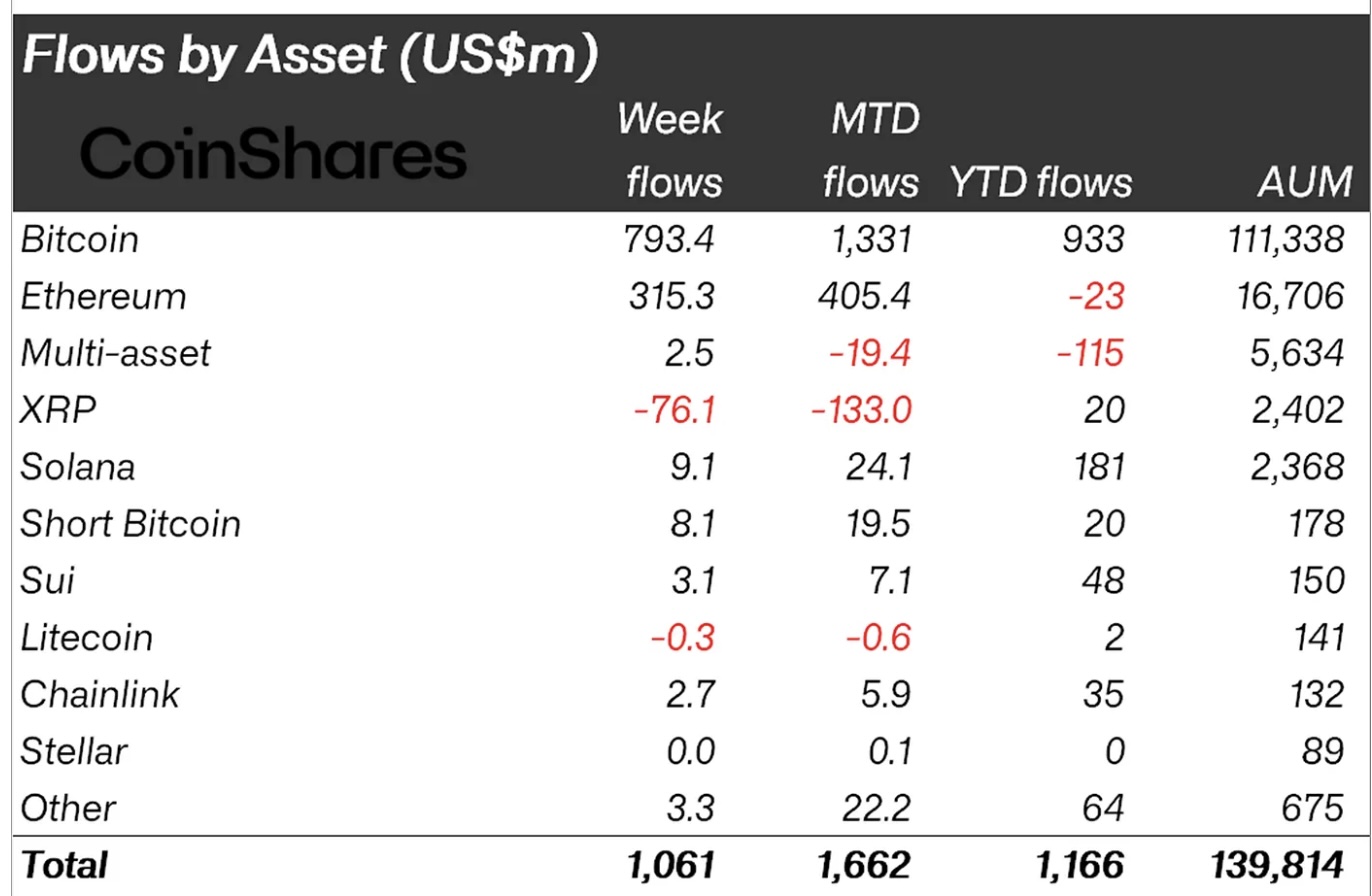Click the Short Bitcoin row label
The width and height of the screenshot is (1372, 896).
(130, 524)
